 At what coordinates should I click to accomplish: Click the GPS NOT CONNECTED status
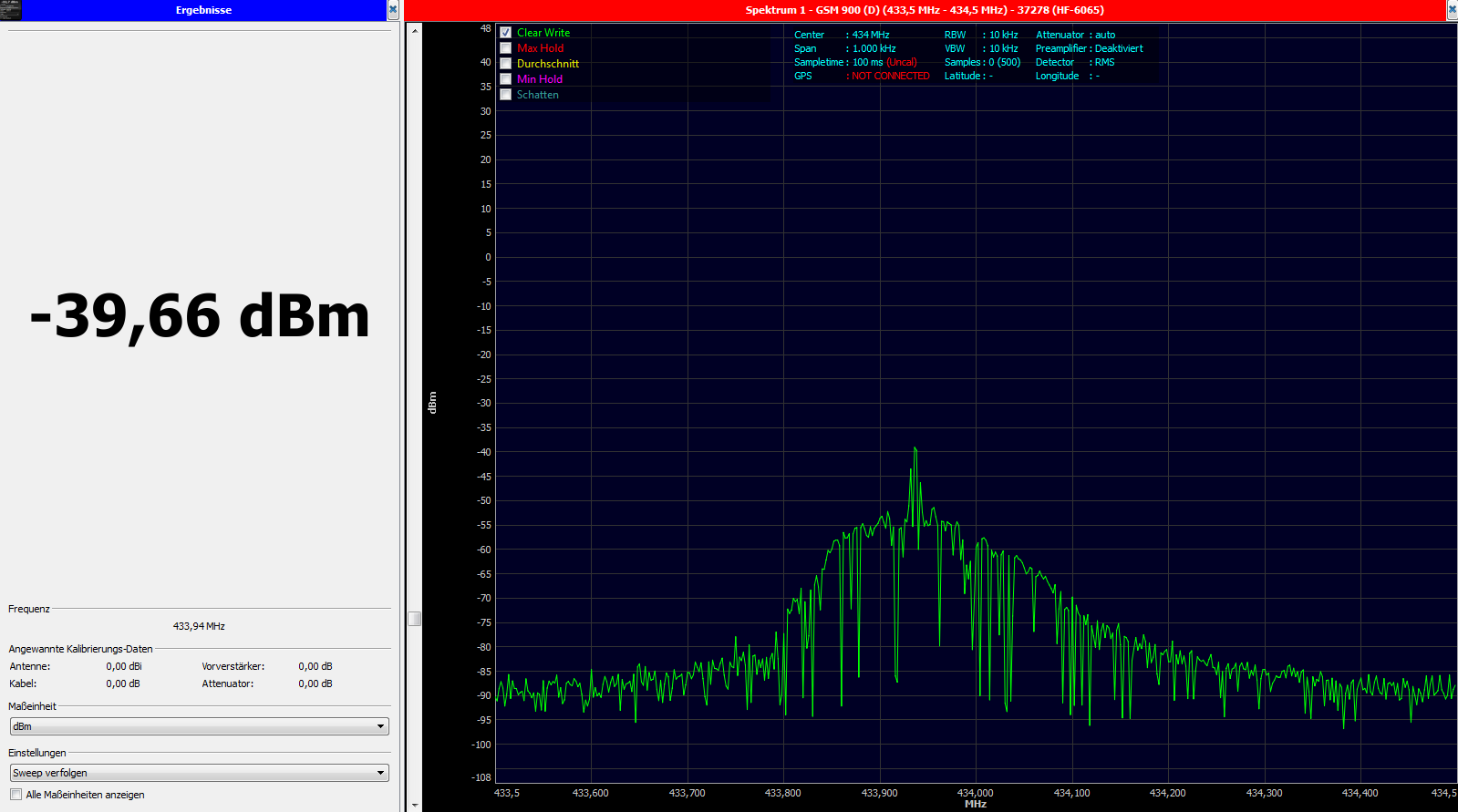(891, 76)
